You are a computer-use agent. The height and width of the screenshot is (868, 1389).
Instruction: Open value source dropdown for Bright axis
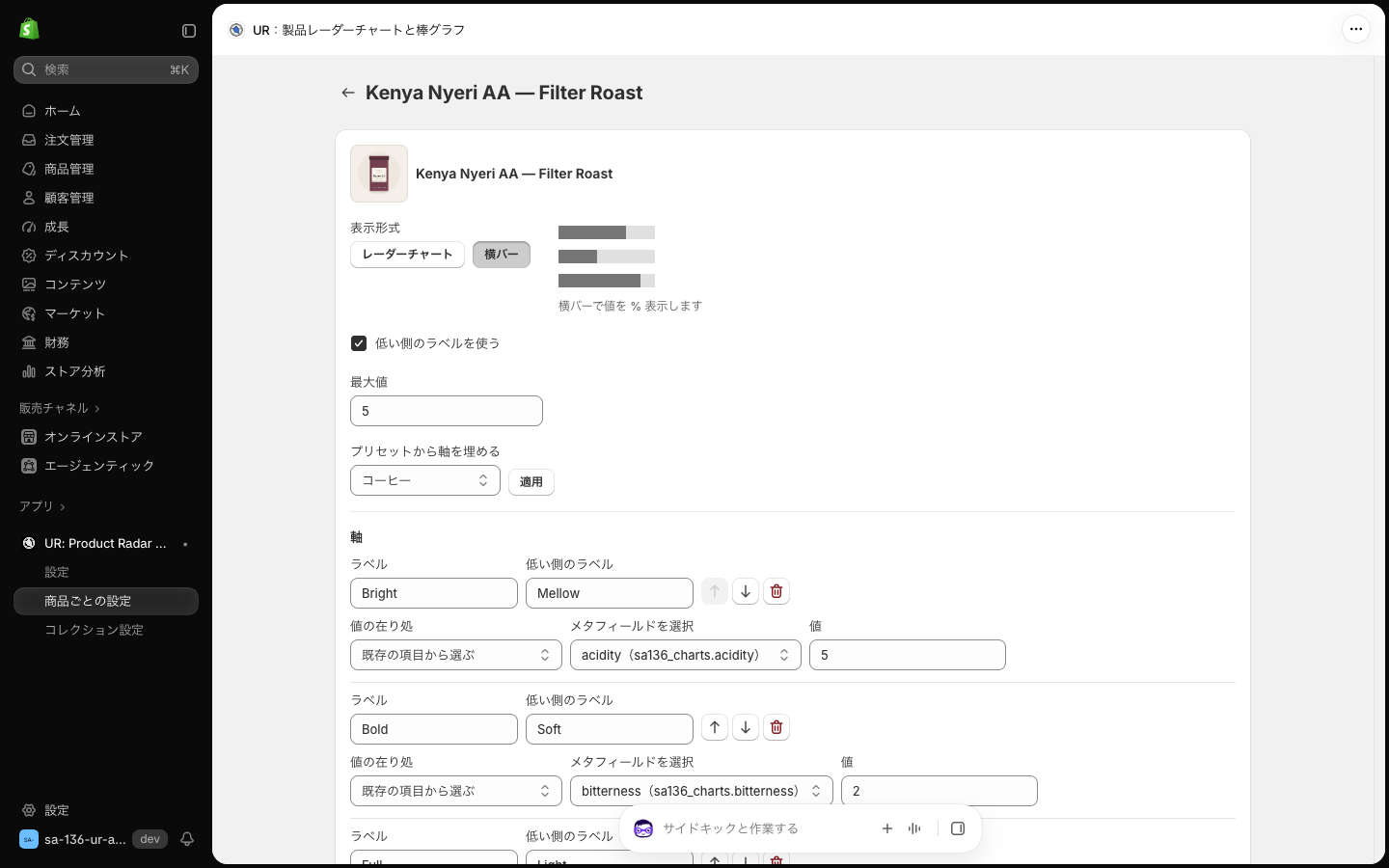(x=456, y=655)
